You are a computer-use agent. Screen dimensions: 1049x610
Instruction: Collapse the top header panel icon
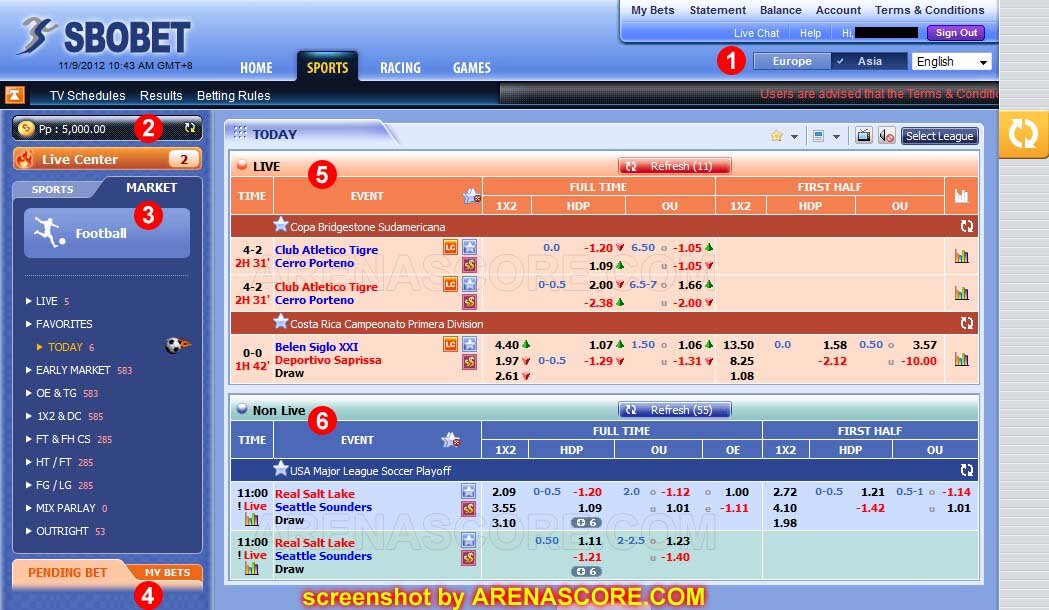point(14,95)
